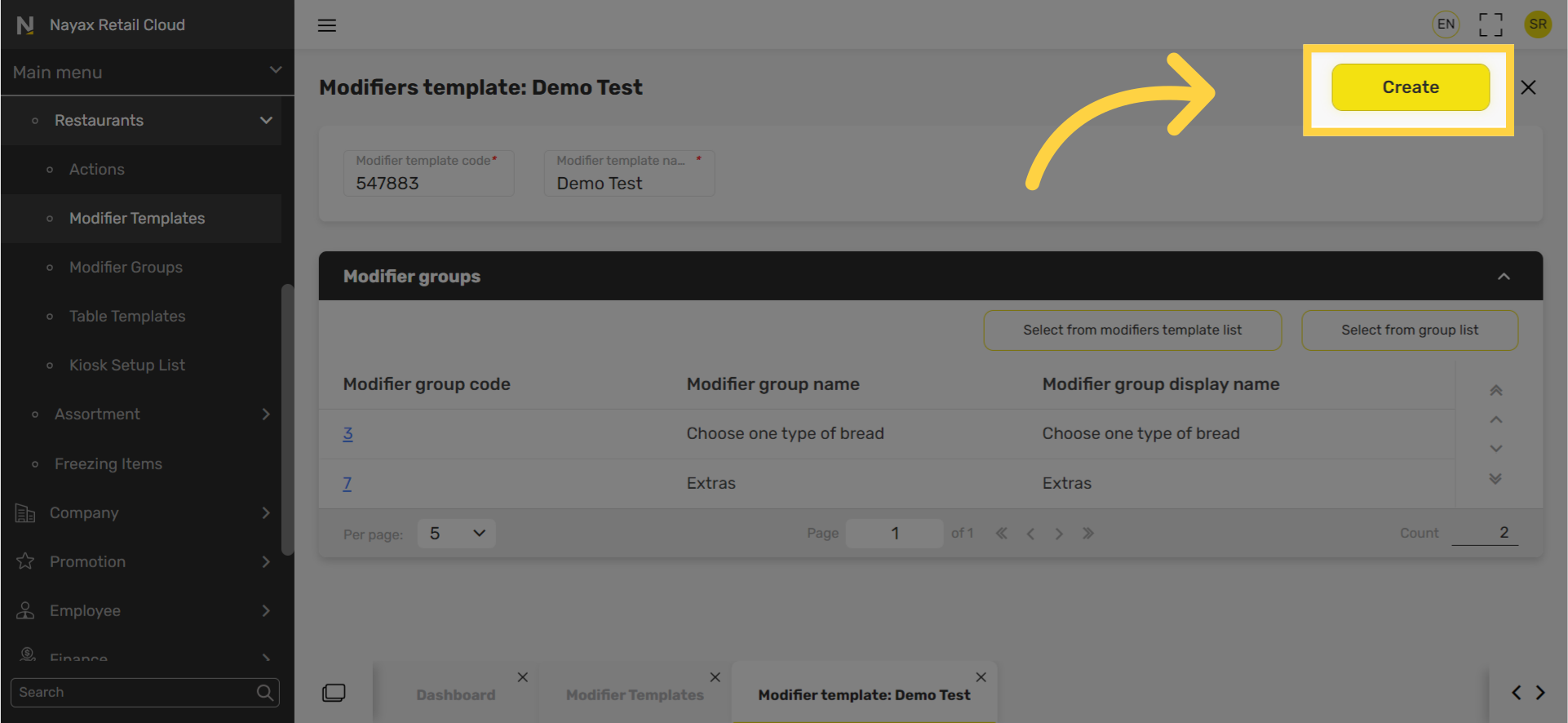1568x723 pixels.
Task: Move row to bottom with double-down arrow
Action: [x=1495, y=479]
